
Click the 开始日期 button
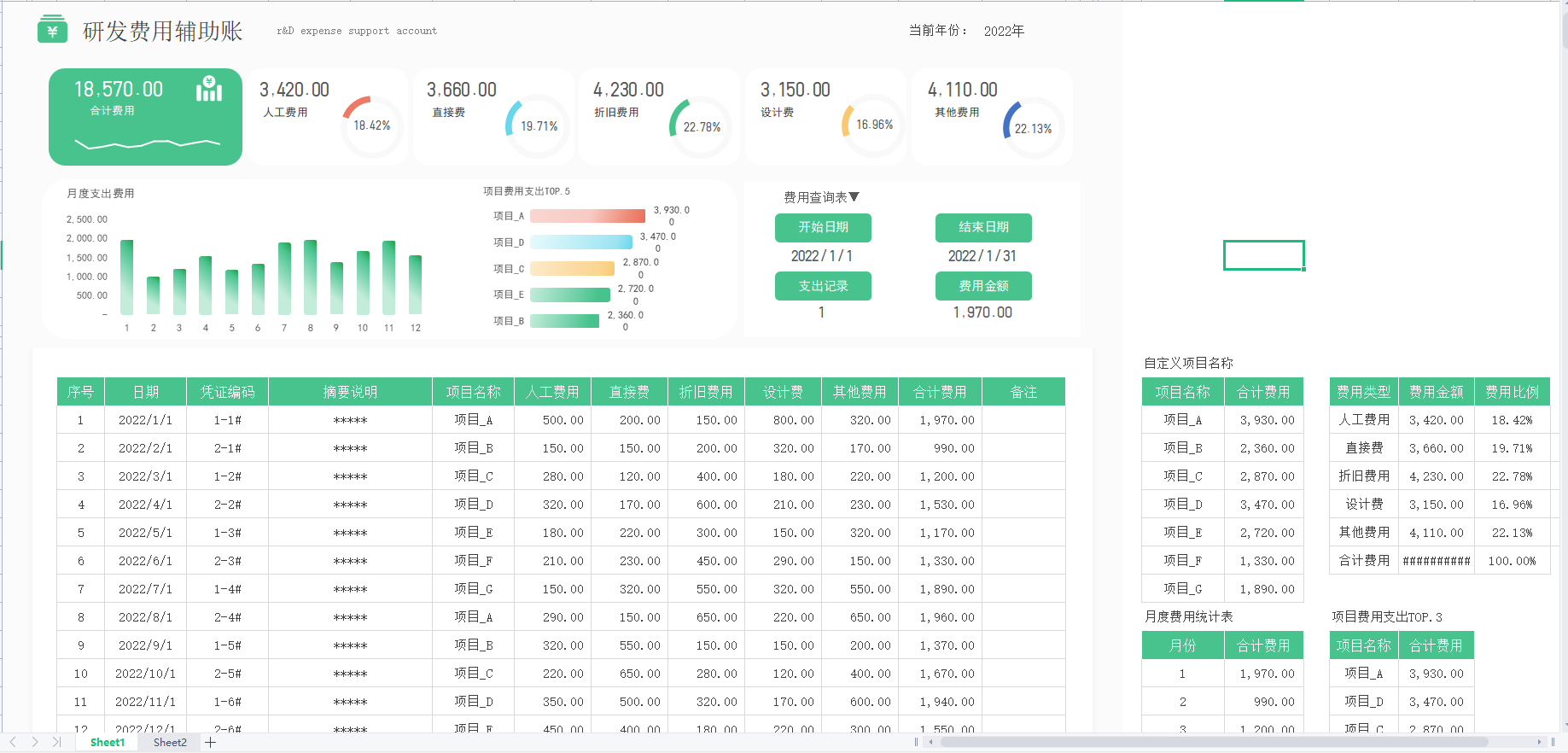[x=823, y=227]
